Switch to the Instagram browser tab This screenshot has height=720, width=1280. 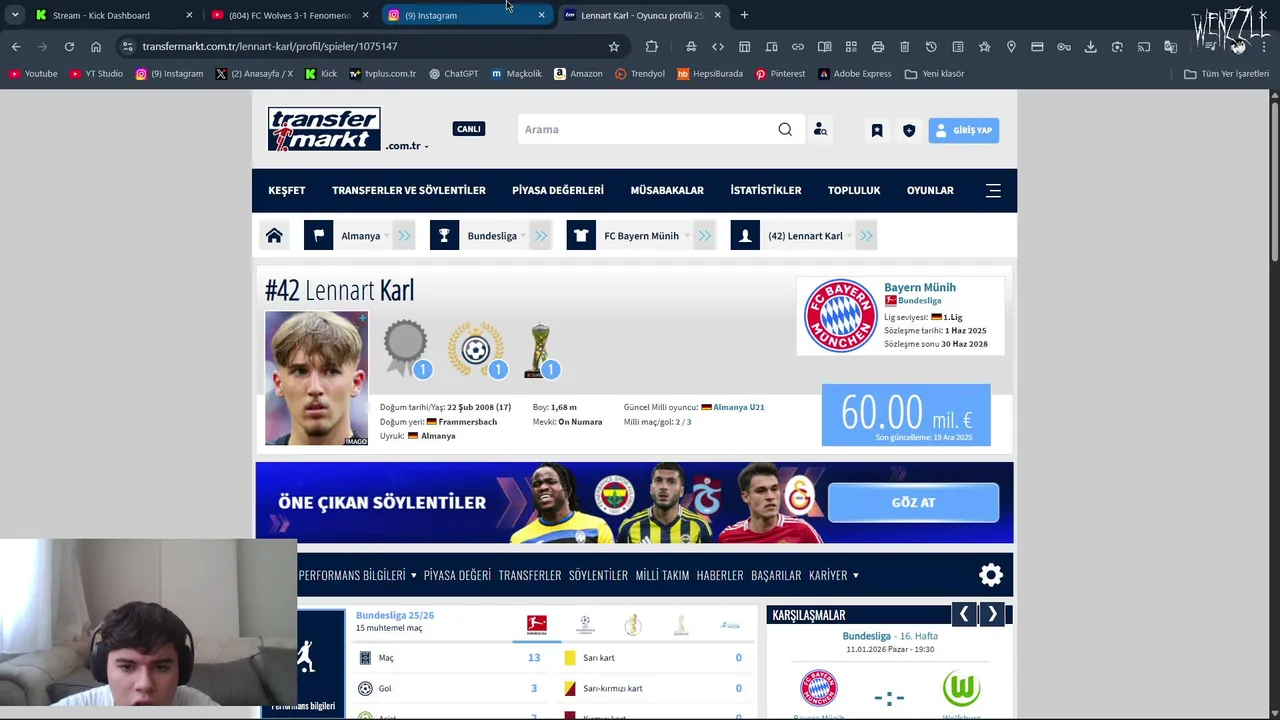coord(468,15)
